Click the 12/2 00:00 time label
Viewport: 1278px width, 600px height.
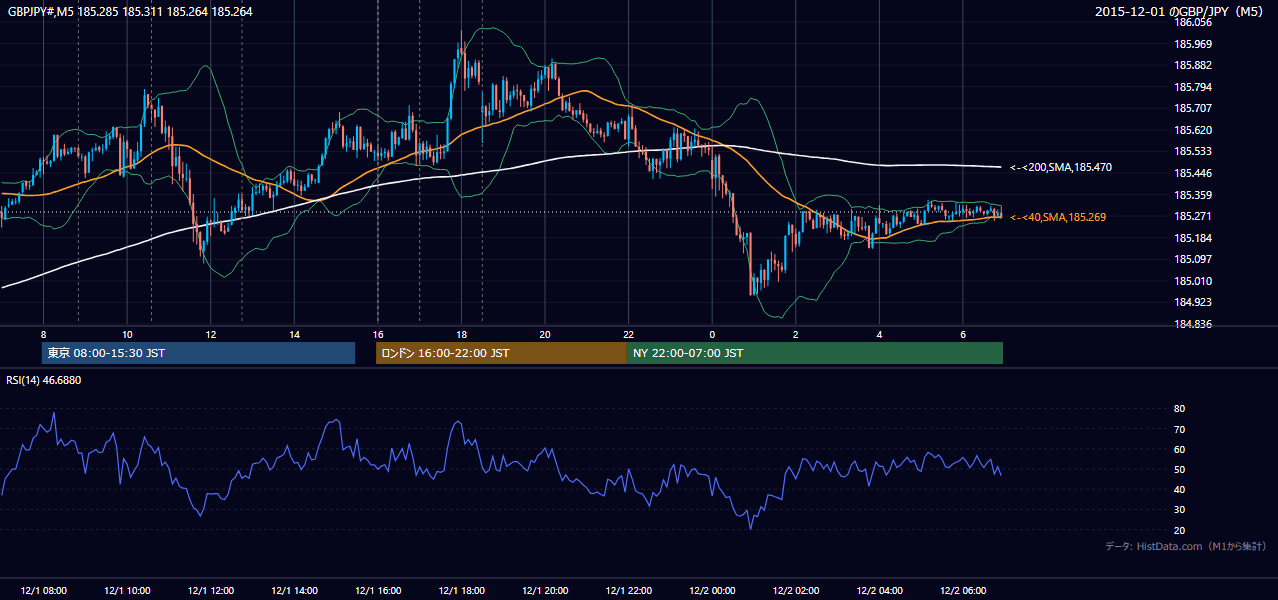[712, 591]
